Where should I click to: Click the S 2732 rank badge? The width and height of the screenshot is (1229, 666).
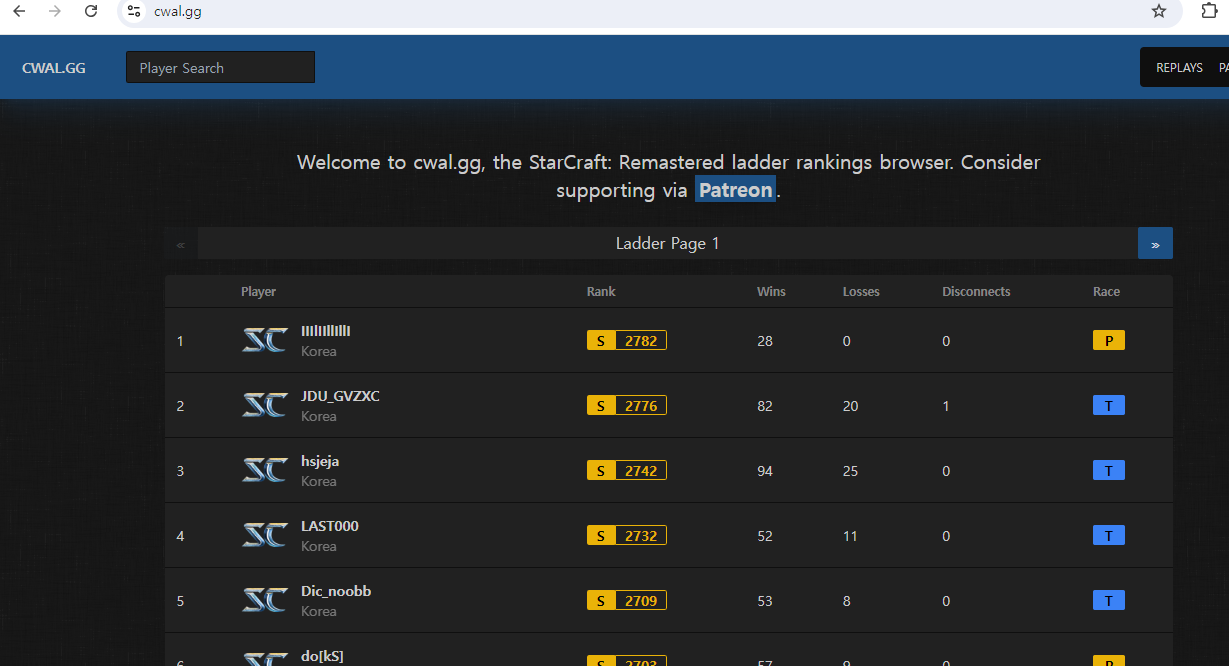[627, 536]
